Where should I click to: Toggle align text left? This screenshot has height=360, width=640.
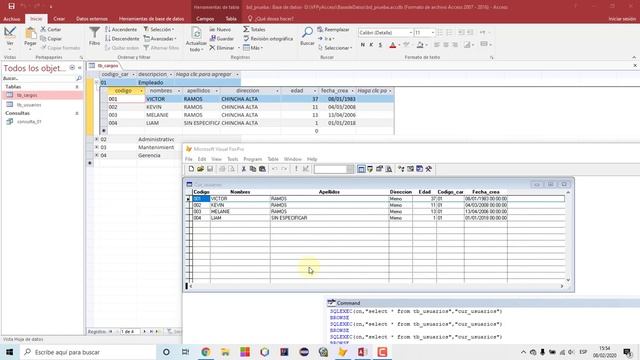point(437,45)
